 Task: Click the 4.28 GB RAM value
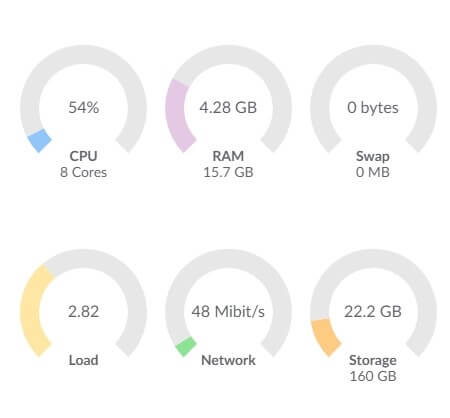228,108
